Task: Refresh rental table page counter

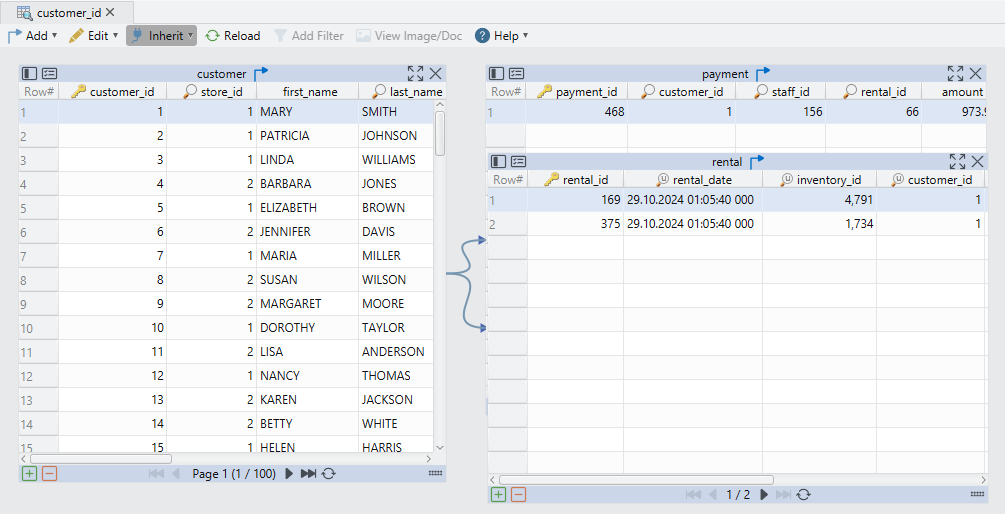Action: click(804, 494)
